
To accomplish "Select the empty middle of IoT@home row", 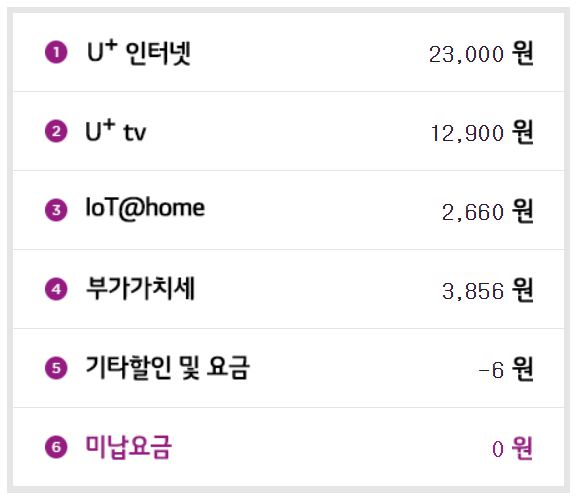I will point(323,210).
